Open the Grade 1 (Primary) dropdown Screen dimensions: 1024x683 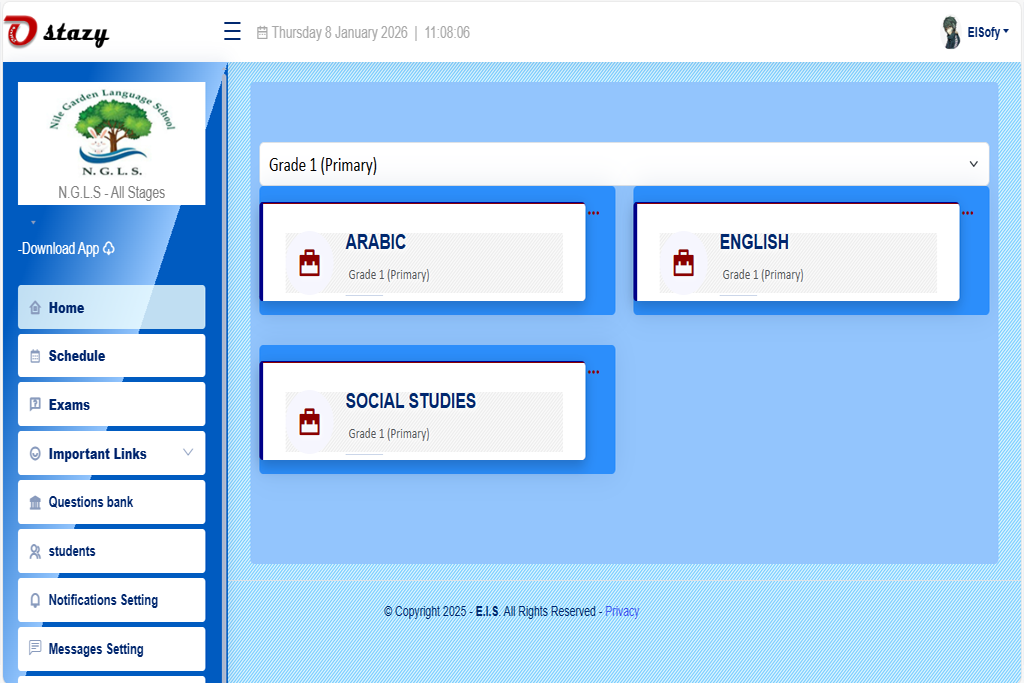coord(623,164)
